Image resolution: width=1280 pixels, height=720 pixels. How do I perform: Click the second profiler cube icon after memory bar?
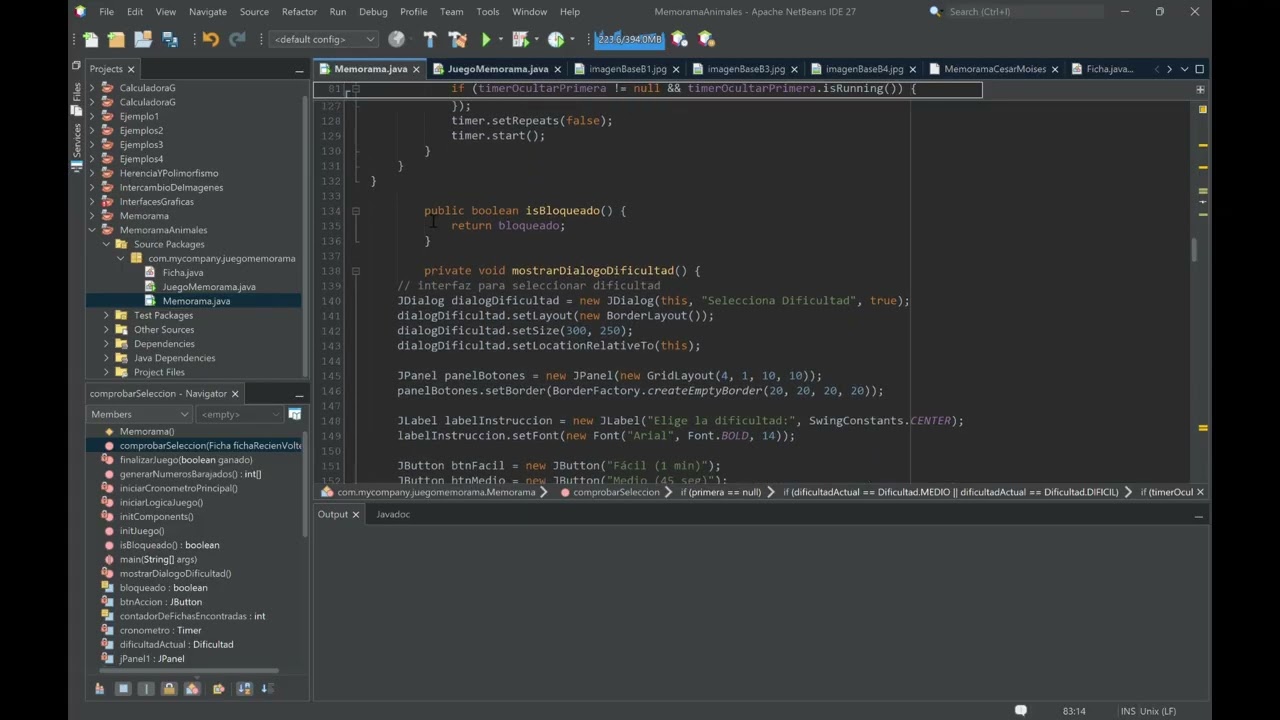[x=707, y=39]
